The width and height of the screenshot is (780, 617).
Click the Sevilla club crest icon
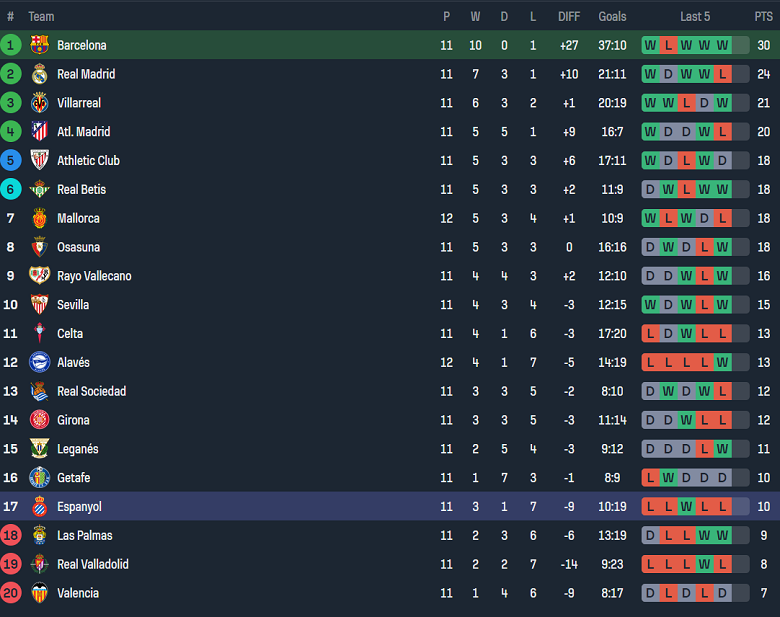39,305
